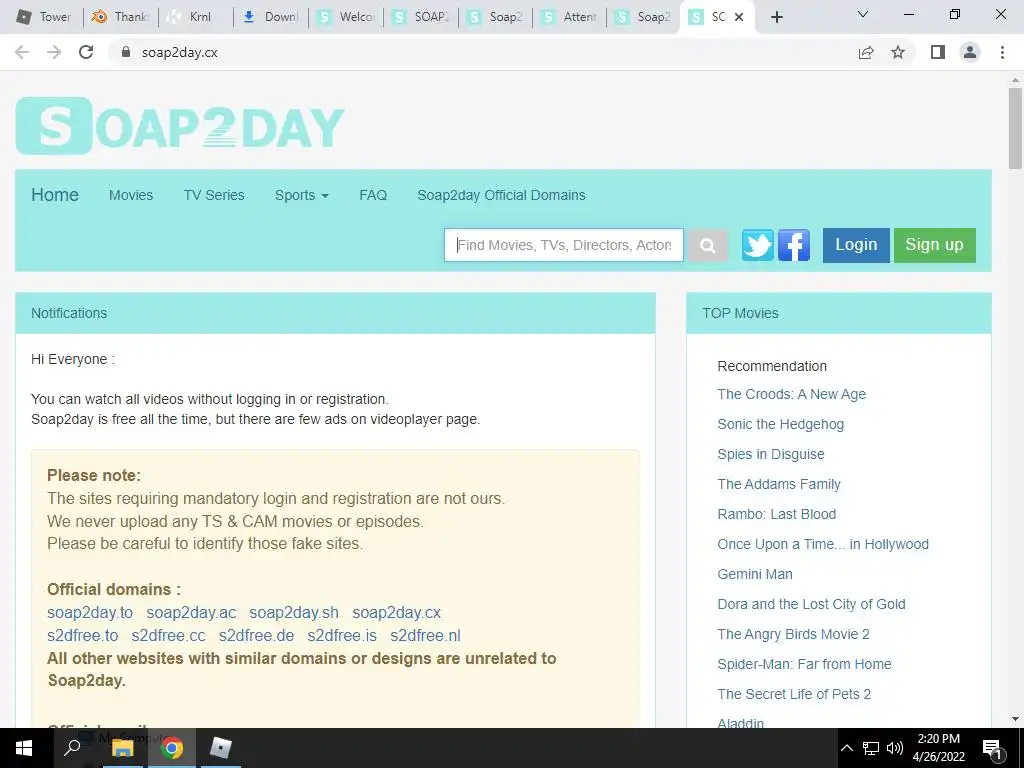Image resolution: width=1024 pixels, height=768 pixels.
Task: Open File Explorer from taskbar
Action: coord(122,748)
